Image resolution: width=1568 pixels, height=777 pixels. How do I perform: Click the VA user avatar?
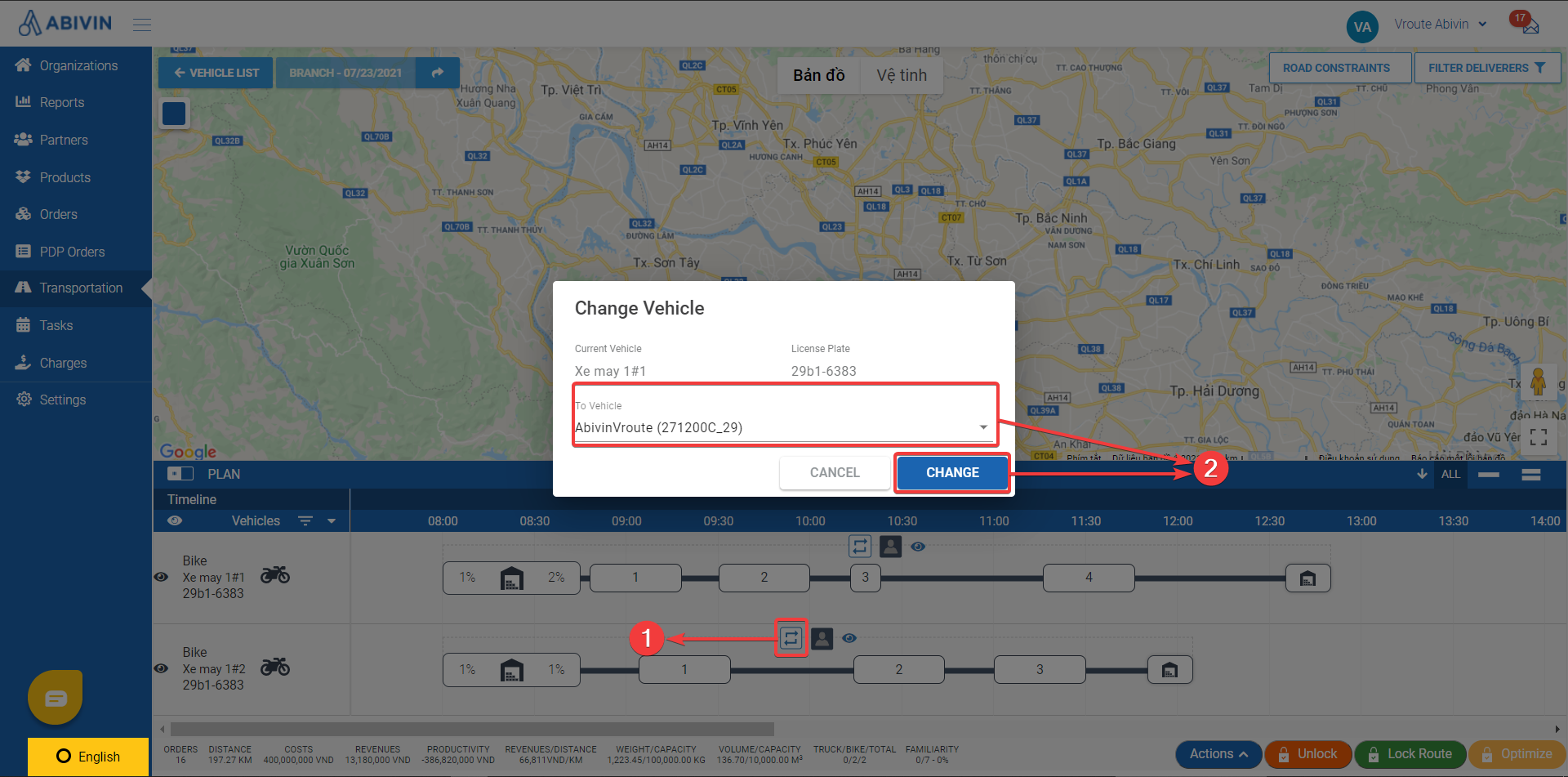tap(1362, 27)
